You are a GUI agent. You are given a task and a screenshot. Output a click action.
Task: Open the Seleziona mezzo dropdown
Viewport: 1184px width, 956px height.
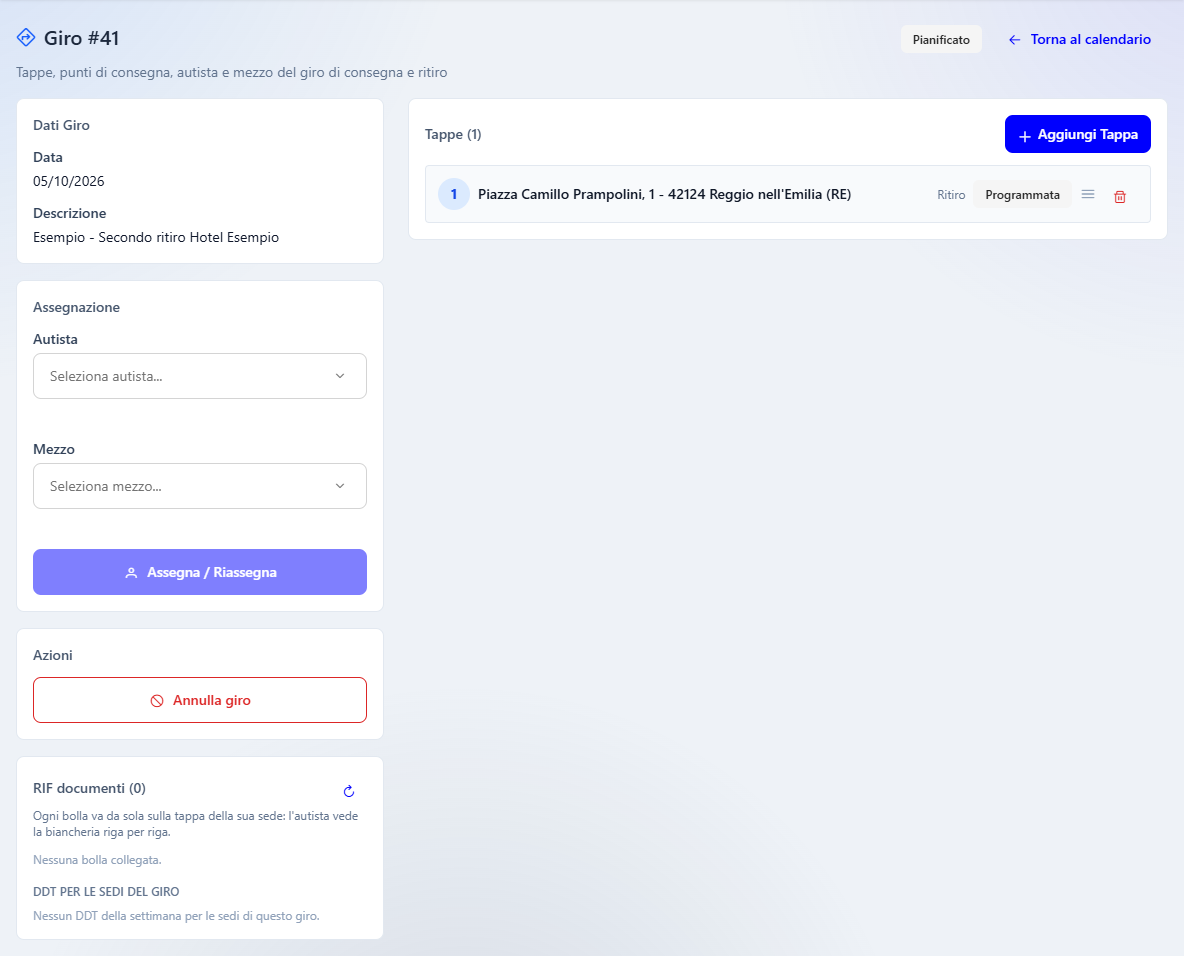click(200, 486)
